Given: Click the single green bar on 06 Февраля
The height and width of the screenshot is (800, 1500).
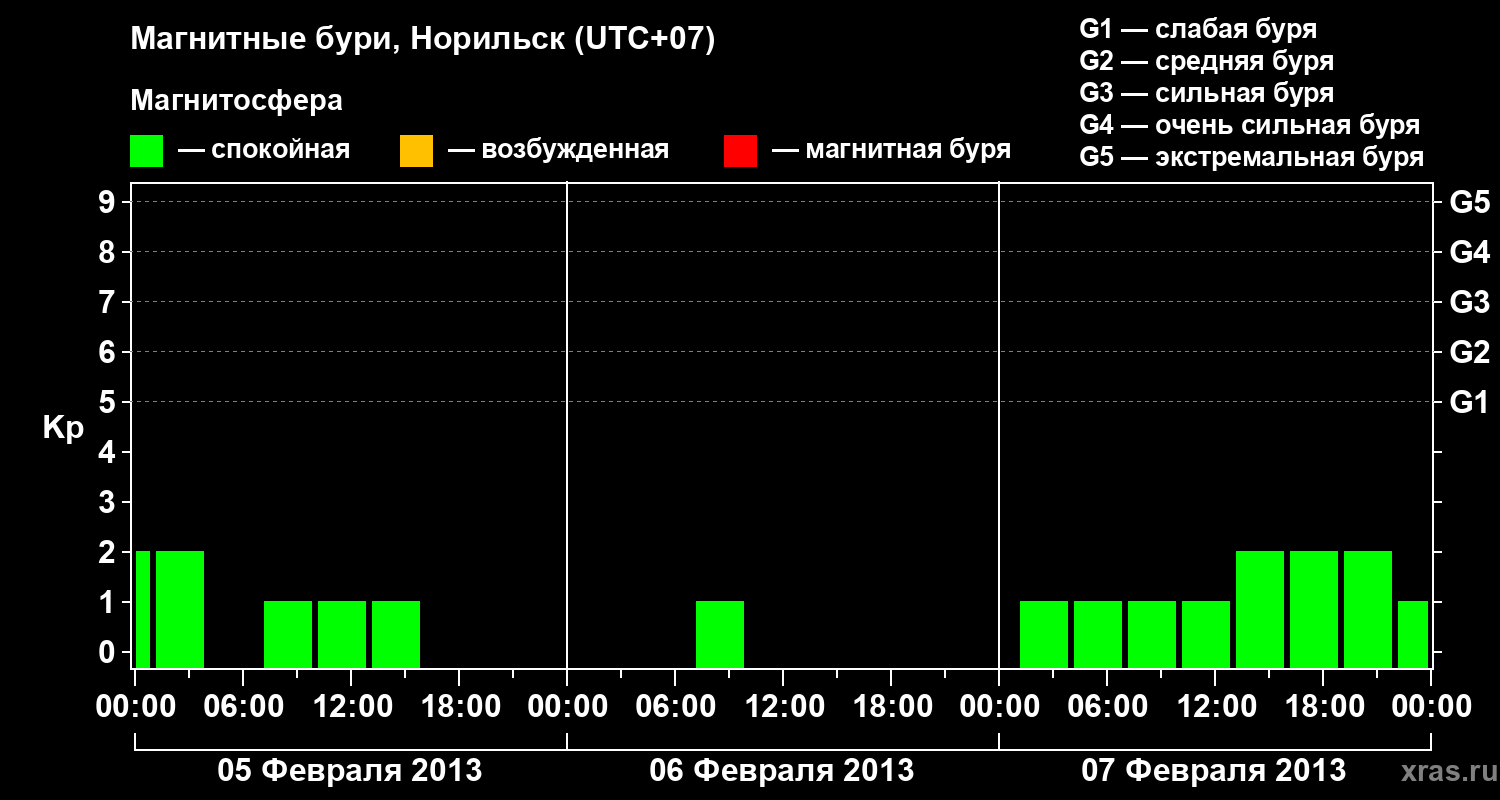Looking at the screenshot, I should 720,634.
